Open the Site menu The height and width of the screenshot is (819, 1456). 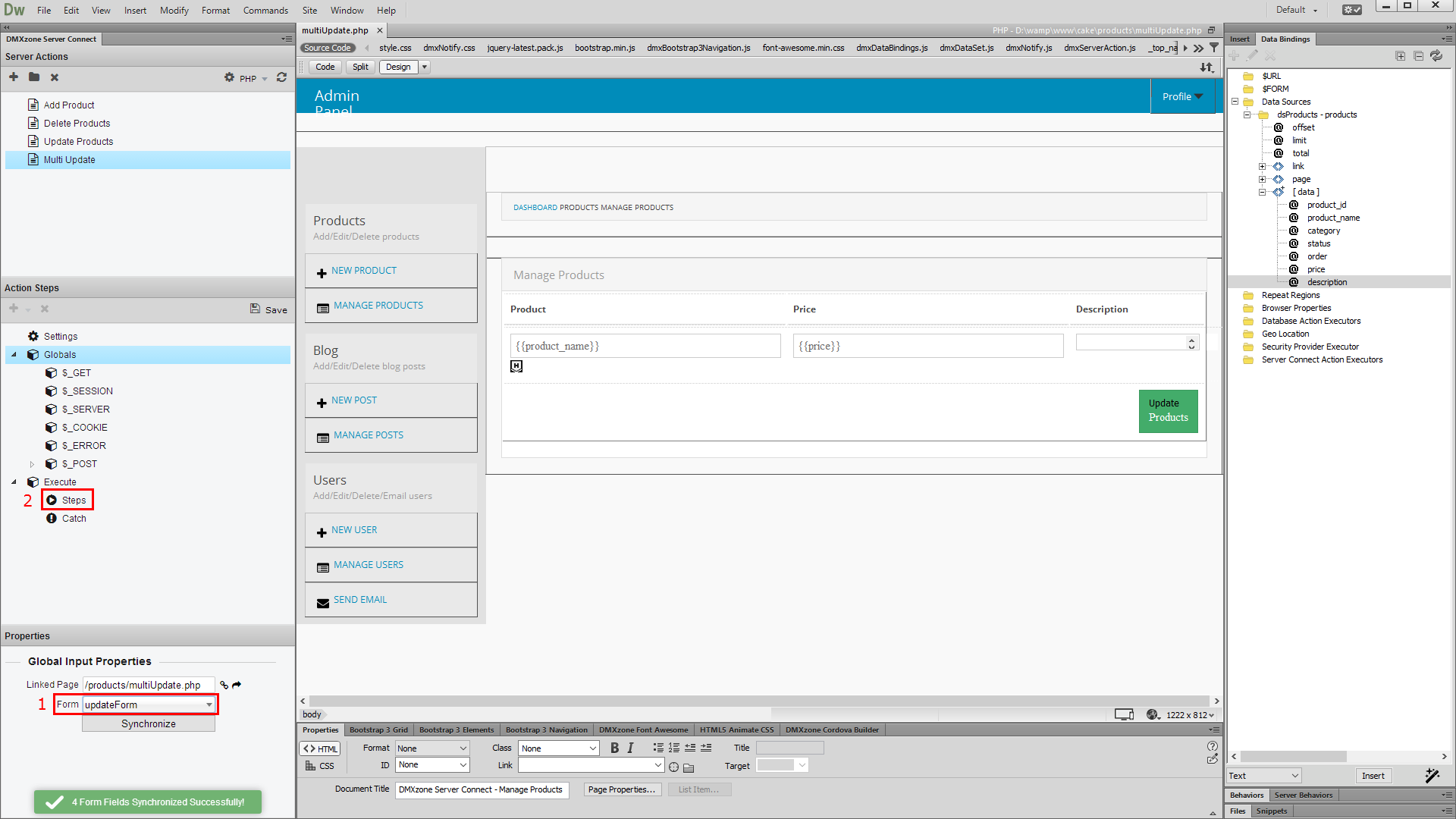[309, 11]
